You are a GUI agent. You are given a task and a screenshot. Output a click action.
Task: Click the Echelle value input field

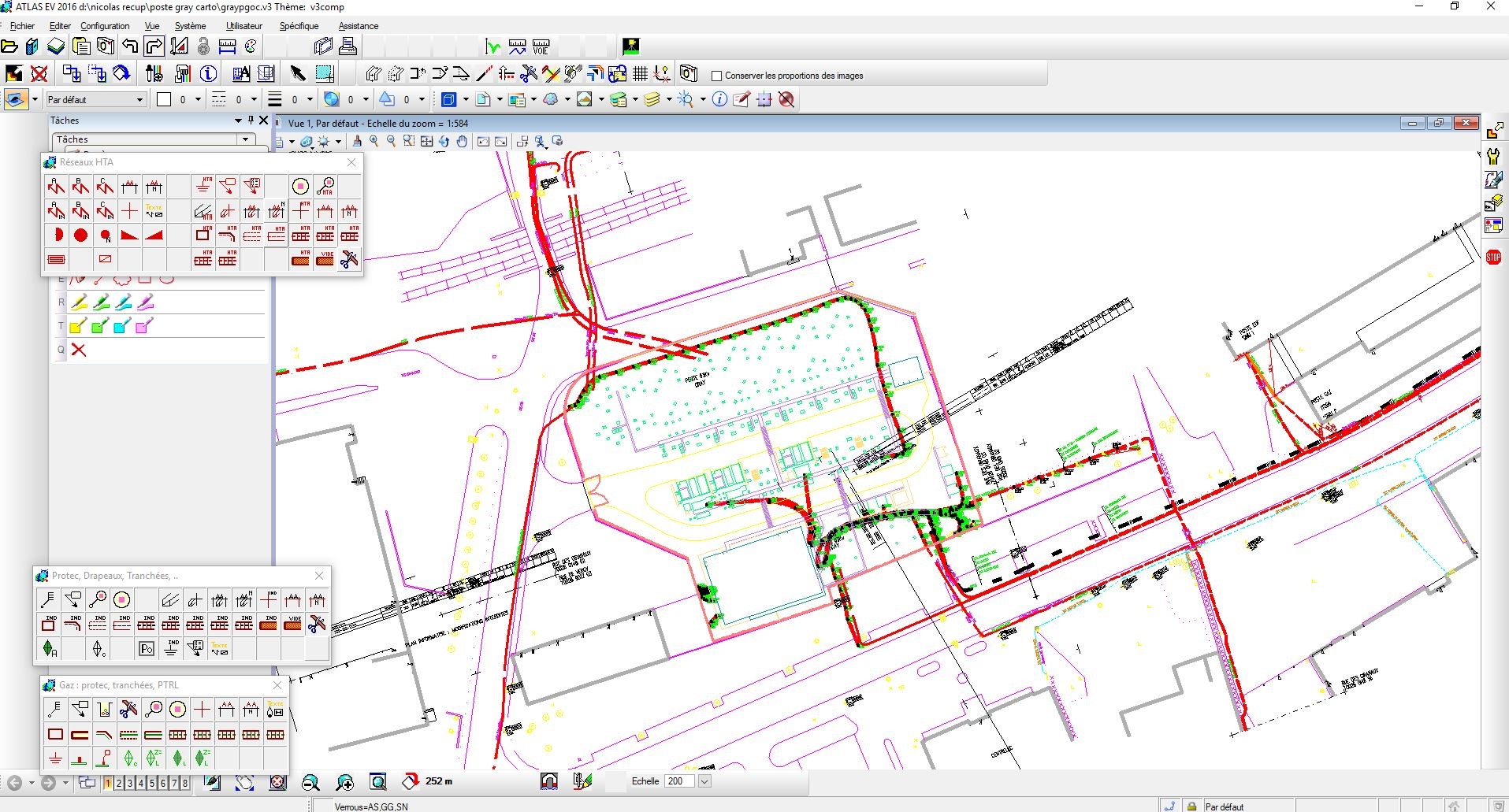pos(678,781)
